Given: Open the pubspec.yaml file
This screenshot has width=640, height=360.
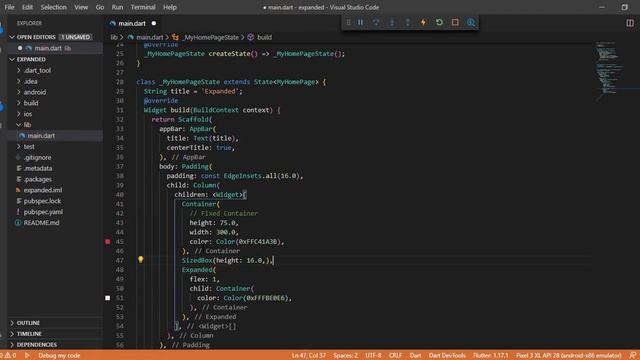Looking at the screenshot, I should (43, 212).
